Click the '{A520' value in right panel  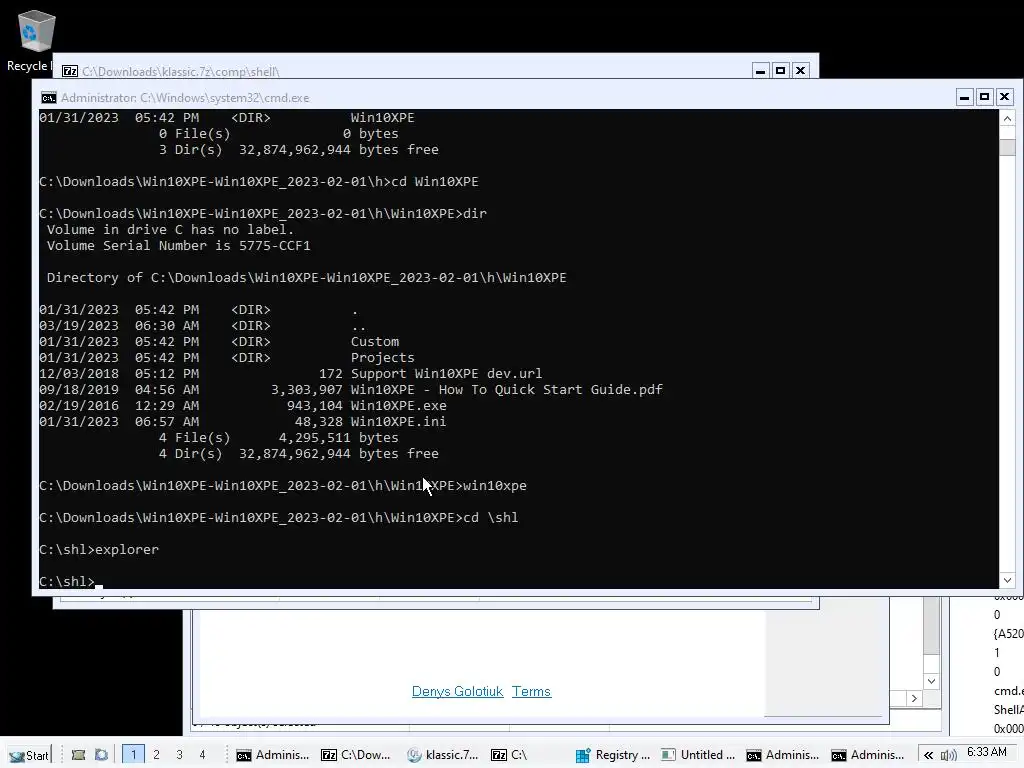tap(1008, 633)
